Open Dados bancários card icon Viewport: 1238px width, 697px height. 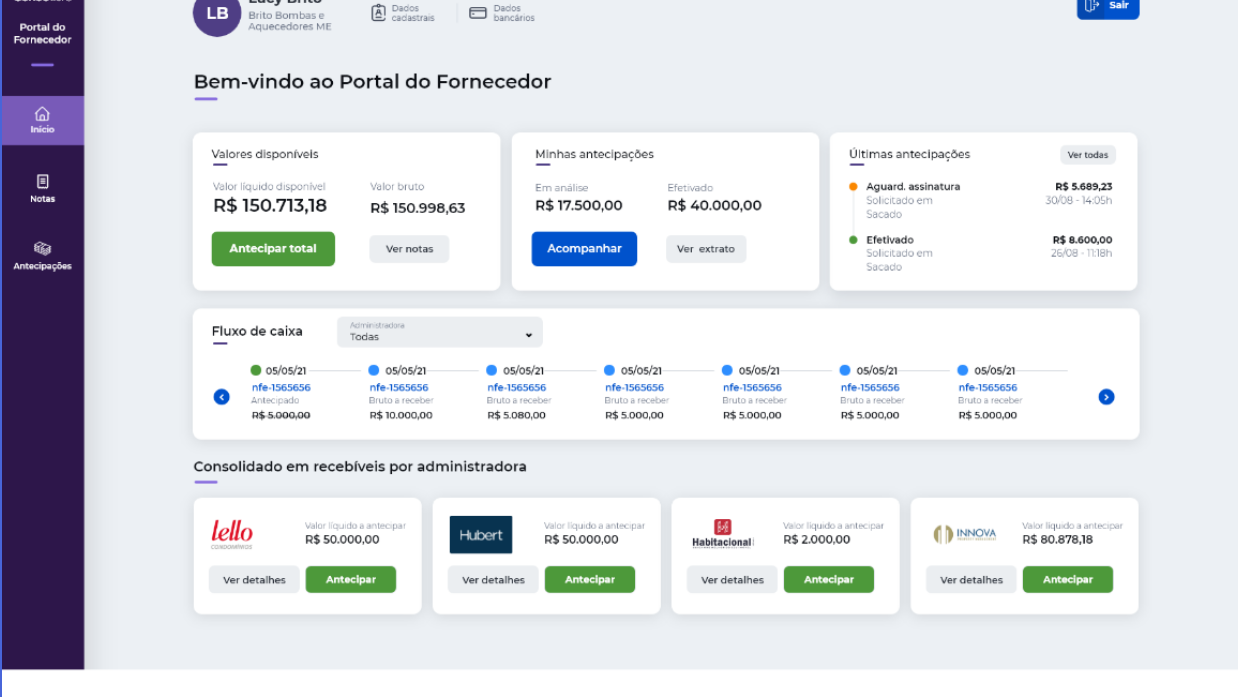pyautogui.click(x=478, y=13)
